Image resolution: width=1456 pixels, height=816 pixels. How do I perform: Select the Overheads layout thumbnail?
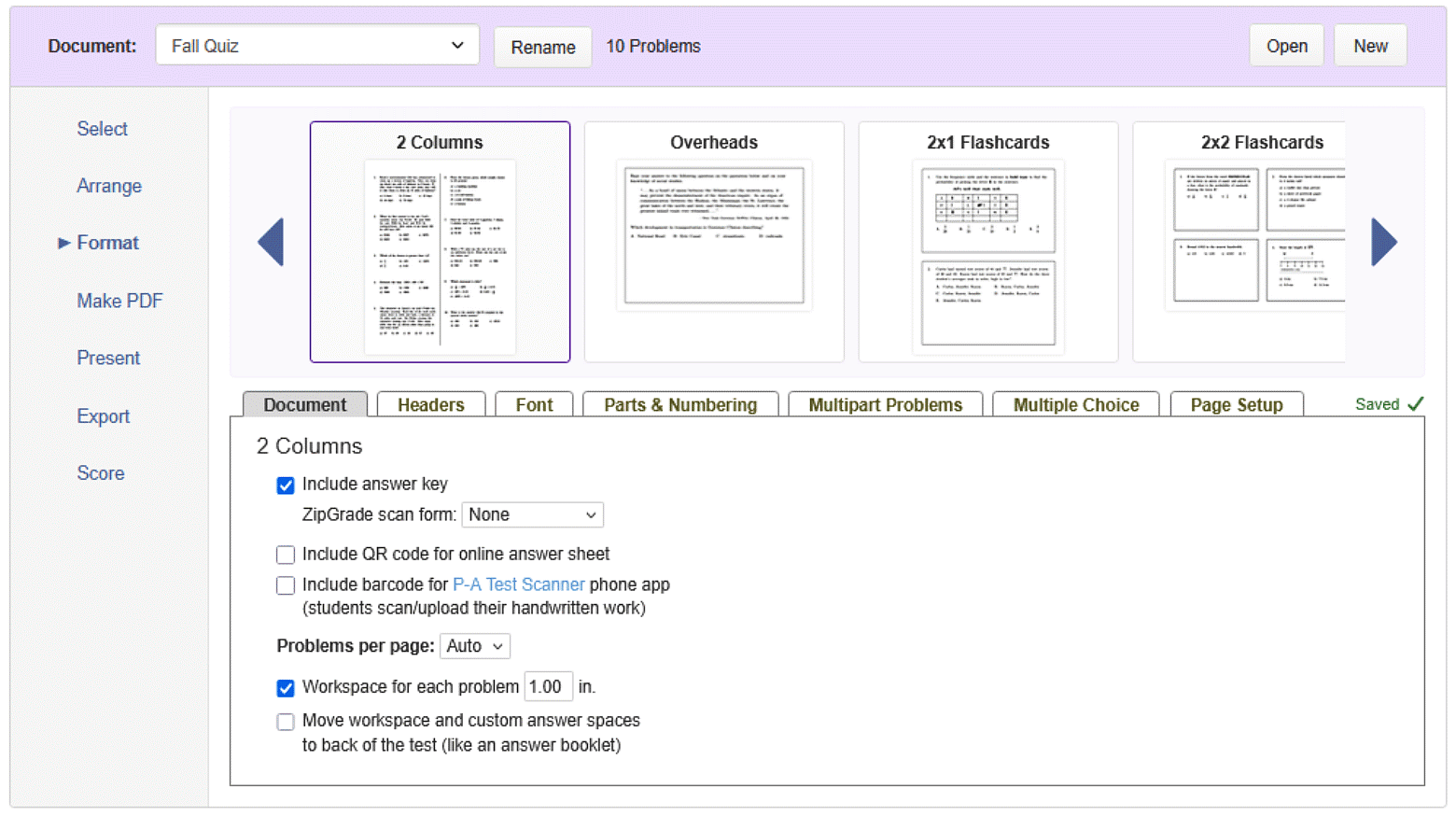[x=713, y=241]
